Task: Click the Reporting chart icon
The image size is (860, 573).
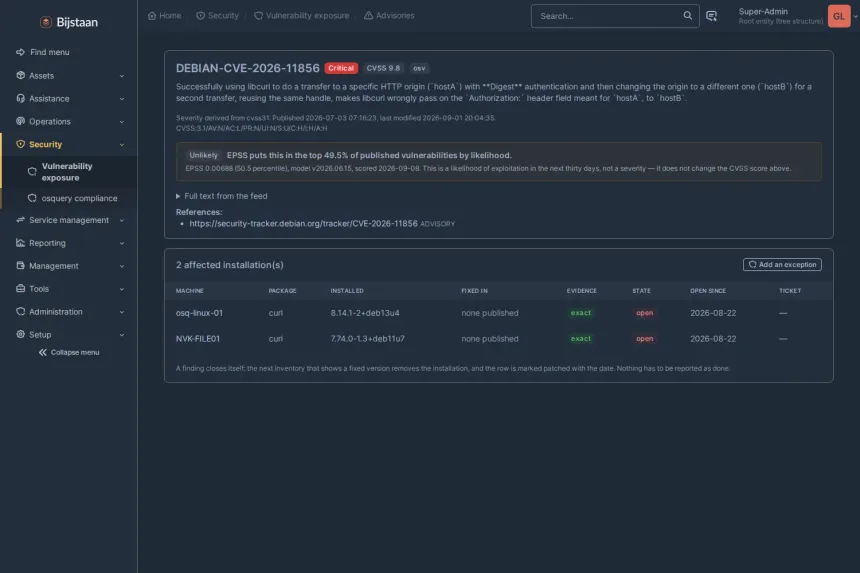Action: (21, 243)
